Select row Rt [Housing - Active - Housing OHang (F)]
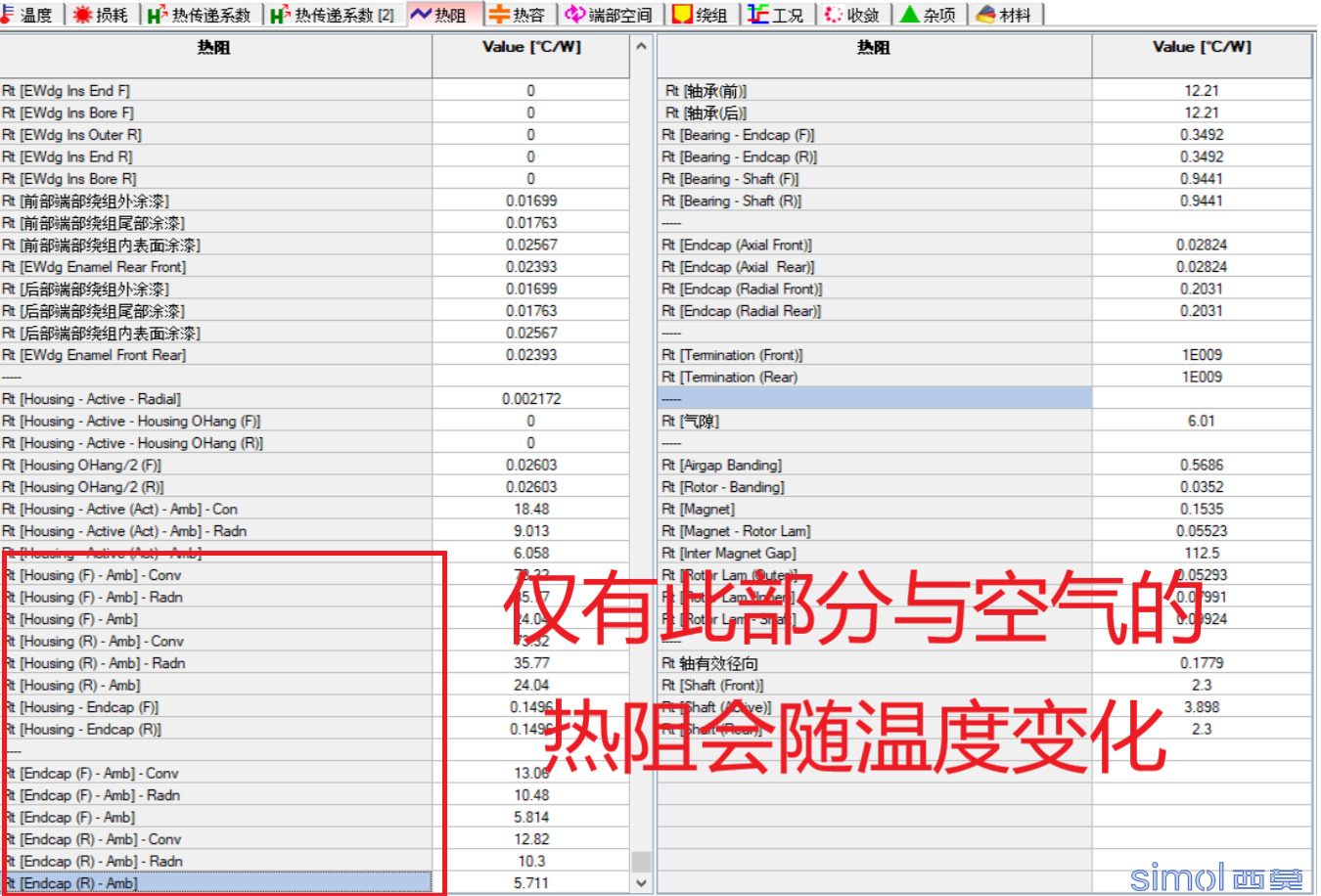The width and height of the screenshot is (1321, 896). (215, 422)
